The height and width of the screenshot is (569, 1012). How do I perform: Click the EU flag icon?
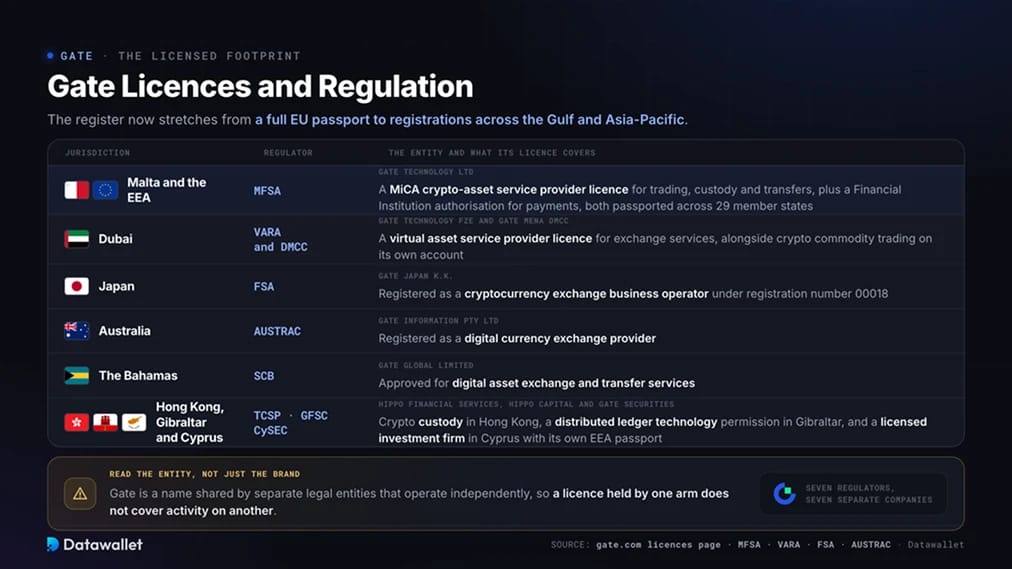[105, 190]
